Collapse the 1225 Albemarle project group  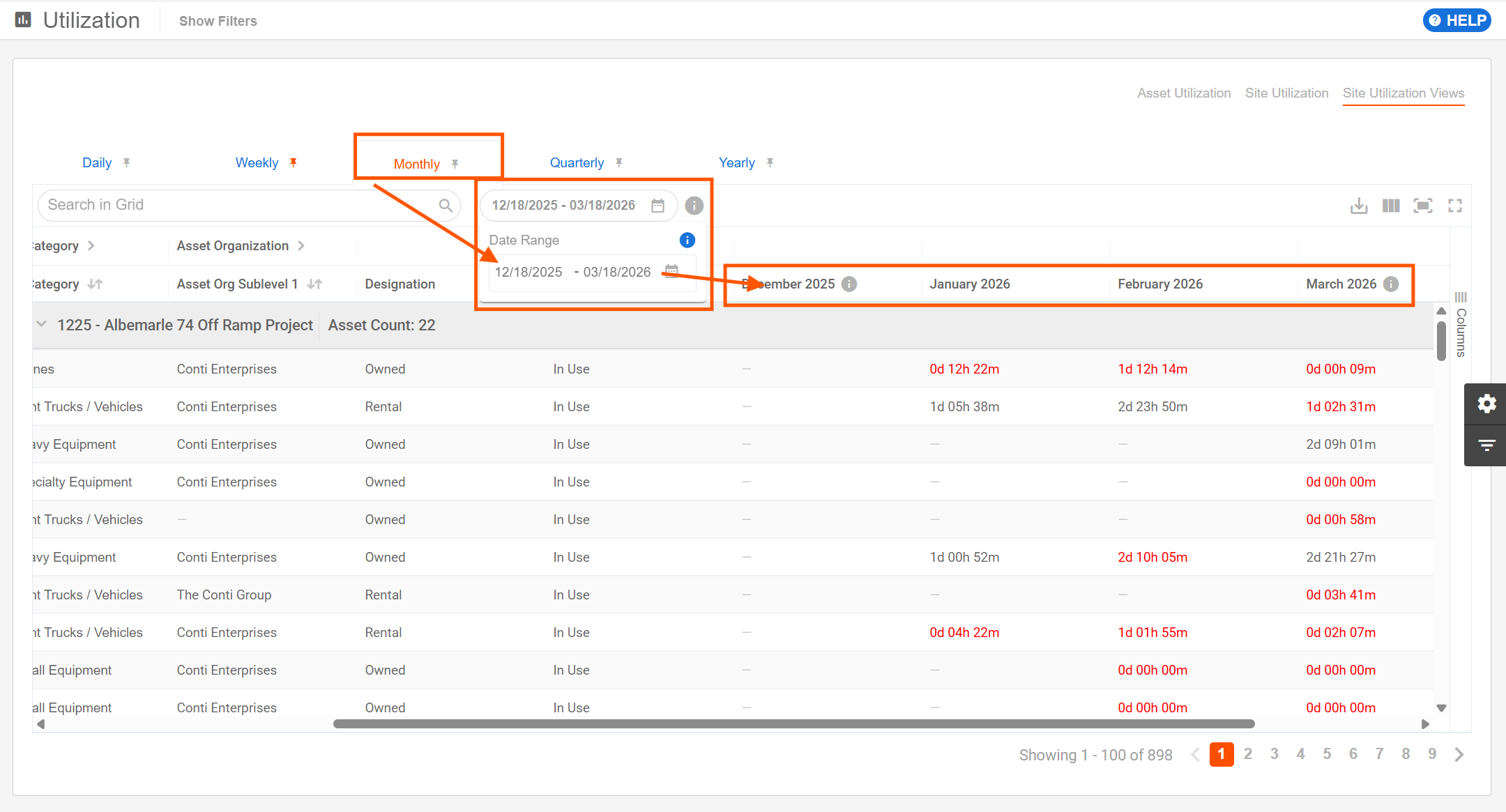pos(42,324)
